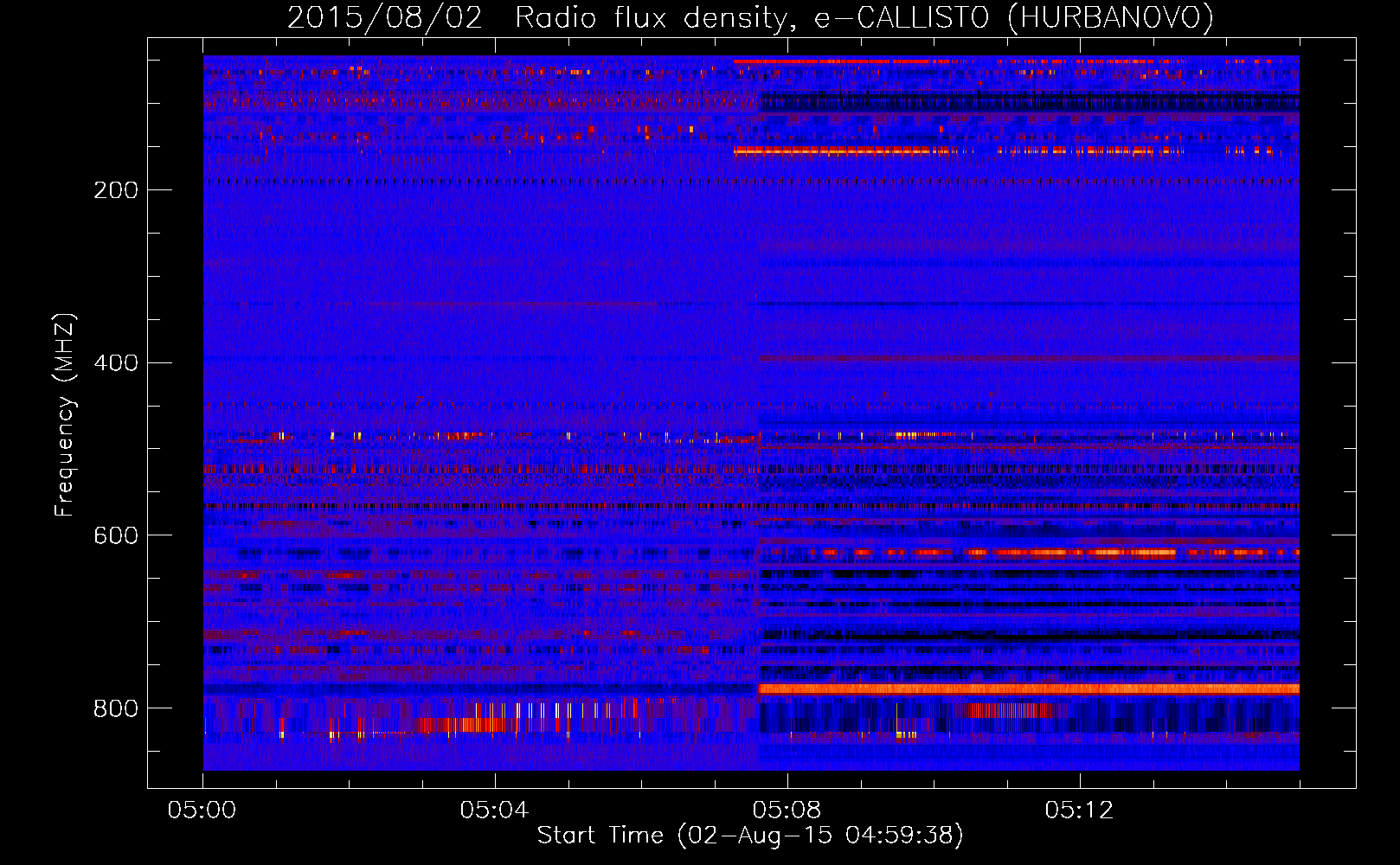Click the 800 frequency axis label

(x=116, y=709)
